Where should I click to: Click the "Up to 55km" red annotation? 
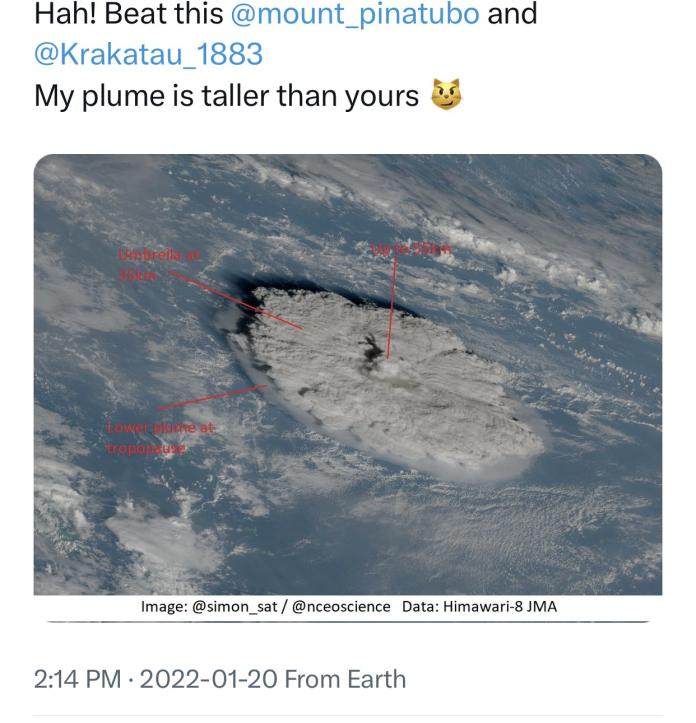412,248
